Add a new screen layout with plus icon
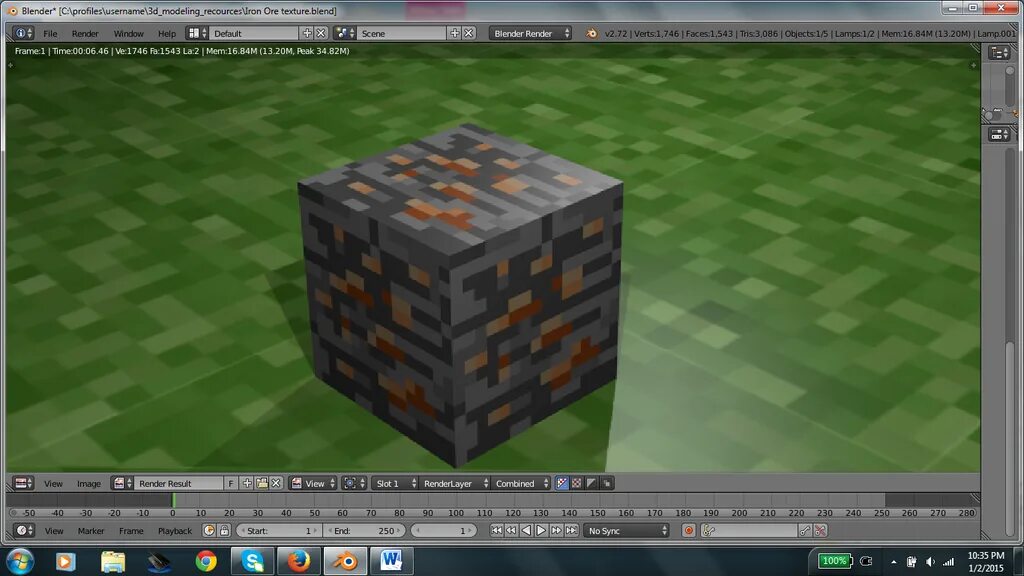1024x576 pixels. tap(307, 33)
